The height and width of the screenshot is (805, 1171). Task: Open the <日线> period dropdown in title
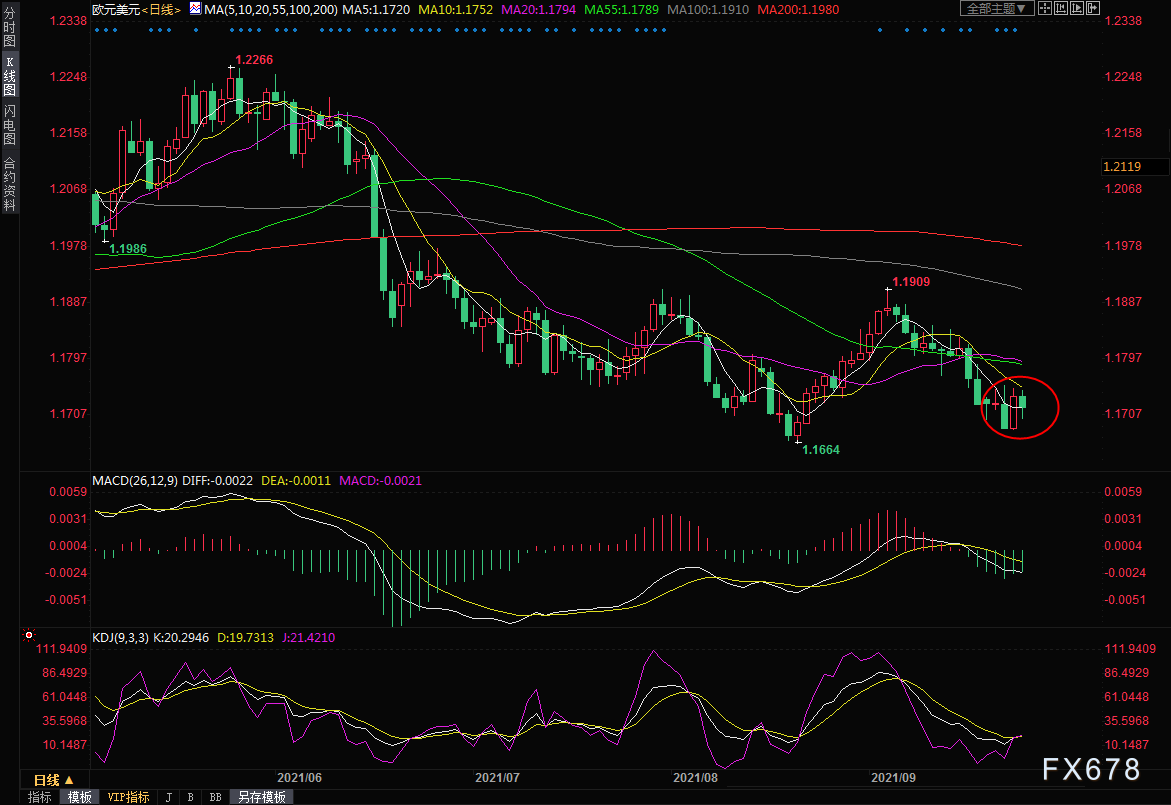pos(159,9)
